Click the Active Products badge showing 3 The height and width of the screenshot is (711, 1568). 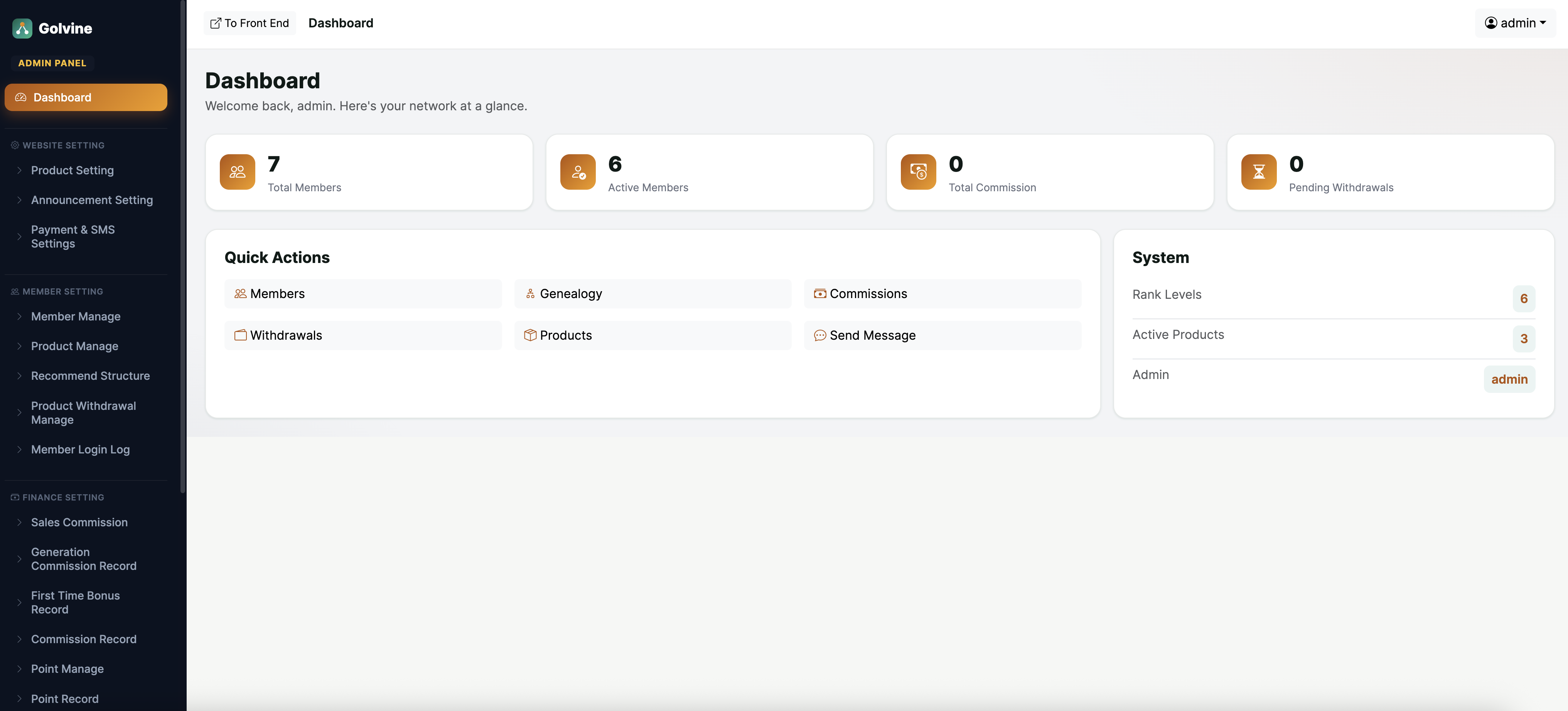point(1524,339)
